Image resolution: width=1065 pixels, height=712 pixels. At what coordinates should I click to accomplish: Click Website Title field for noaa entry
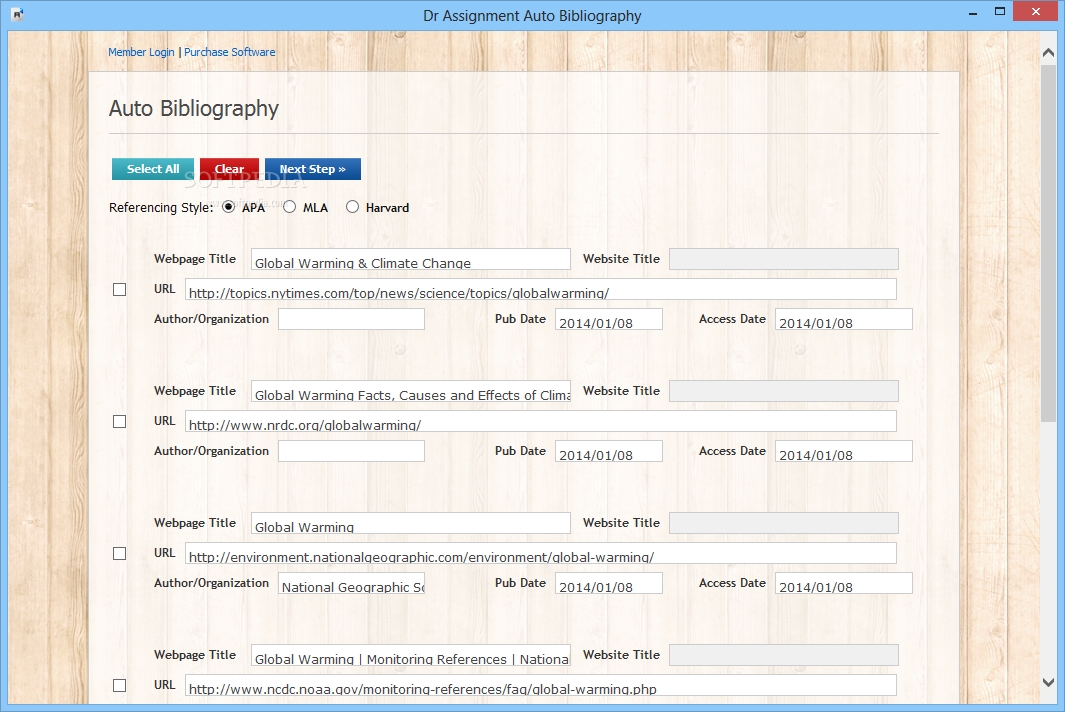pos(783,654)
